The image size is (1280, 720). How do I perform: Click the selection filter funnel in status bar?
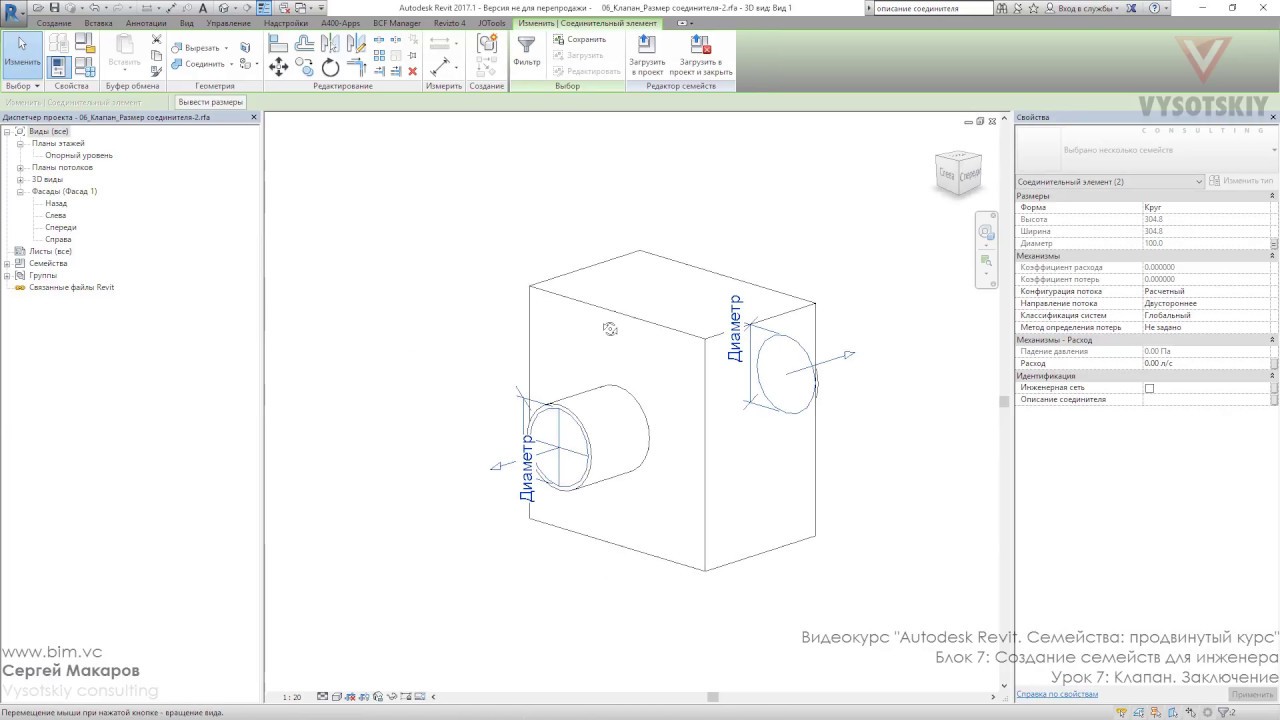1223,712
